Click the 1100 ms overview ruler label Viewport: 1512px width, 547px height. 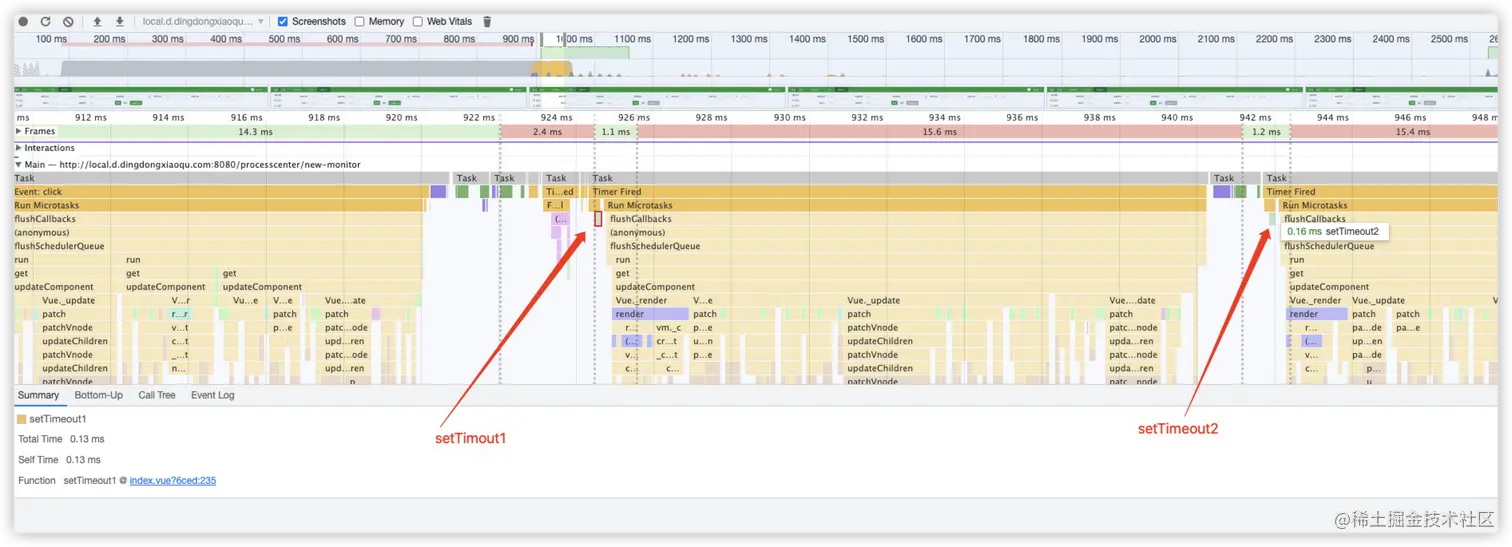point(632,39)
